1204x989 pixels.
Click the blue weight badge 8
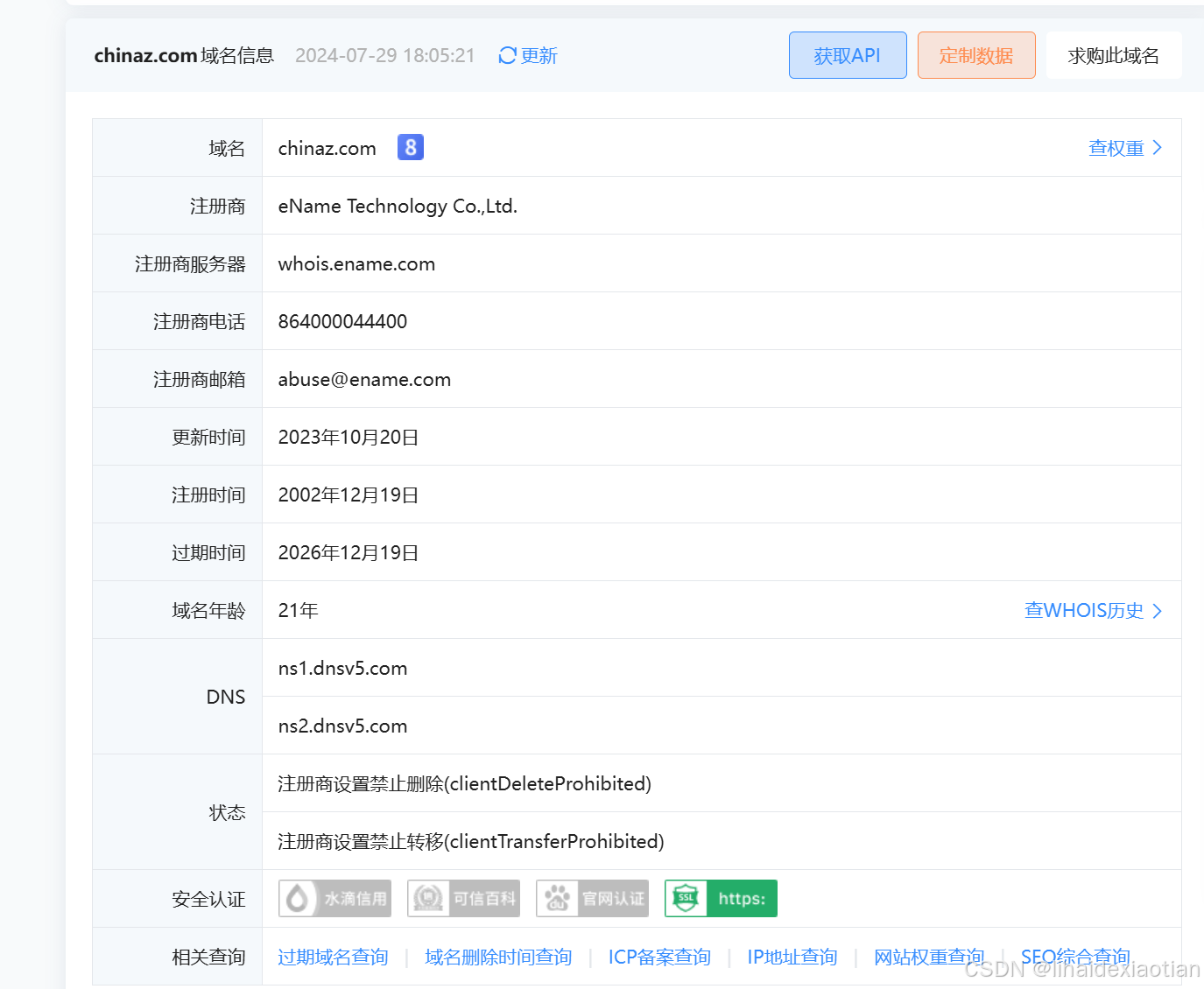tap(411, 147)
